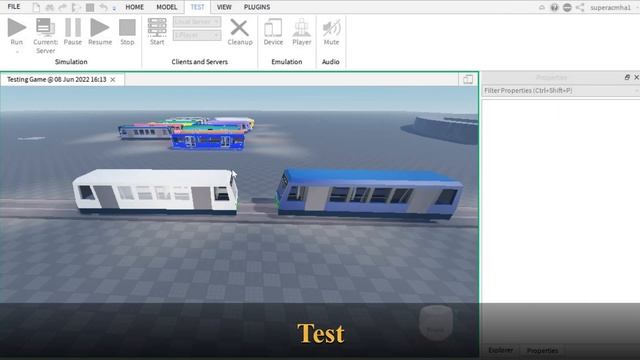Switch to the PLUGINS ribbon tab
The height and width of the screenshot is (360, 640).
click(x=257, y=7)
